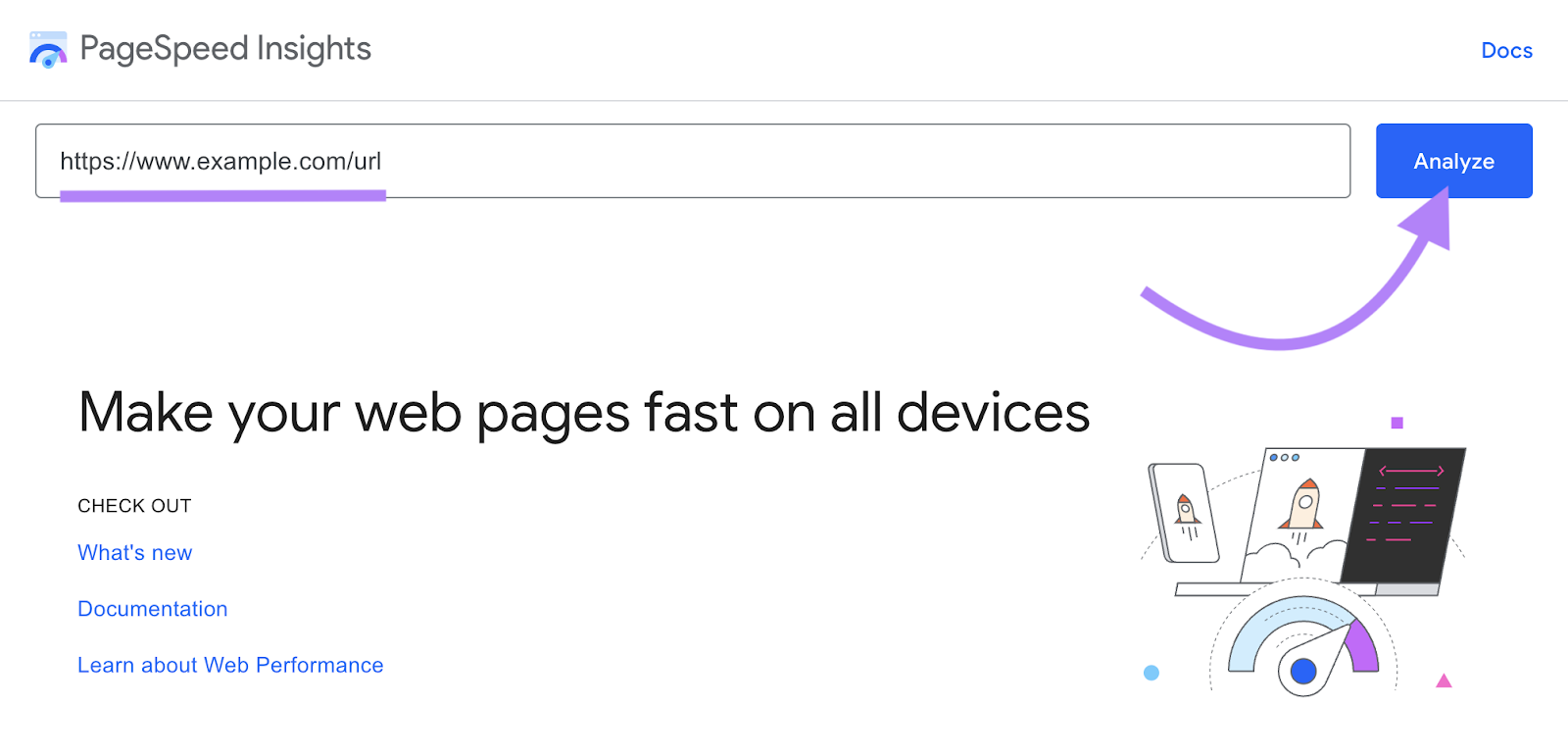Open the Docs page

(1506, 50)
